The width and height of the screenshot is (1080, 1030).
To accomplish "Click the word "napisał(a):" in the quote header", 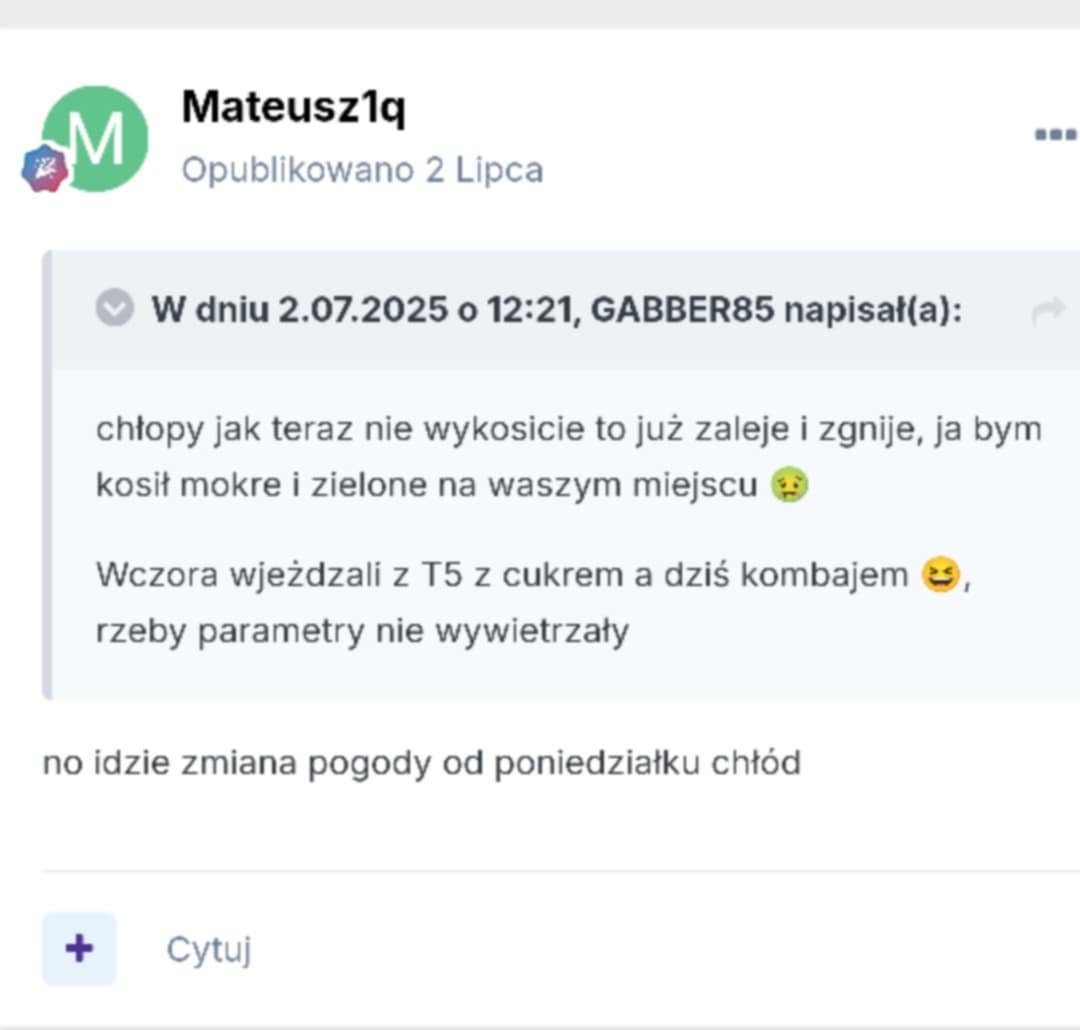I will 872,310.
